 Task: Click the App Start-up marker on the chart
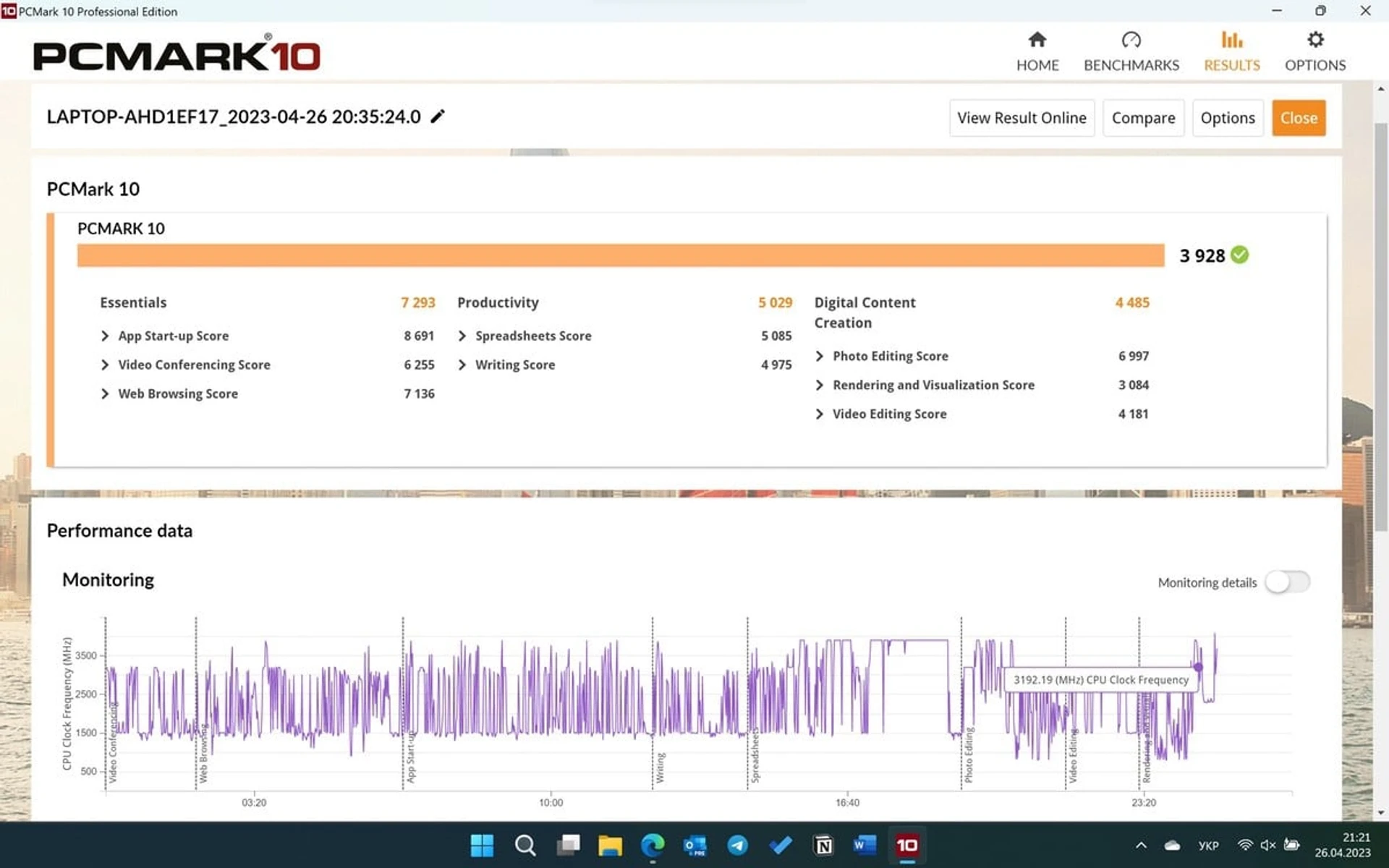coord(411,758)
